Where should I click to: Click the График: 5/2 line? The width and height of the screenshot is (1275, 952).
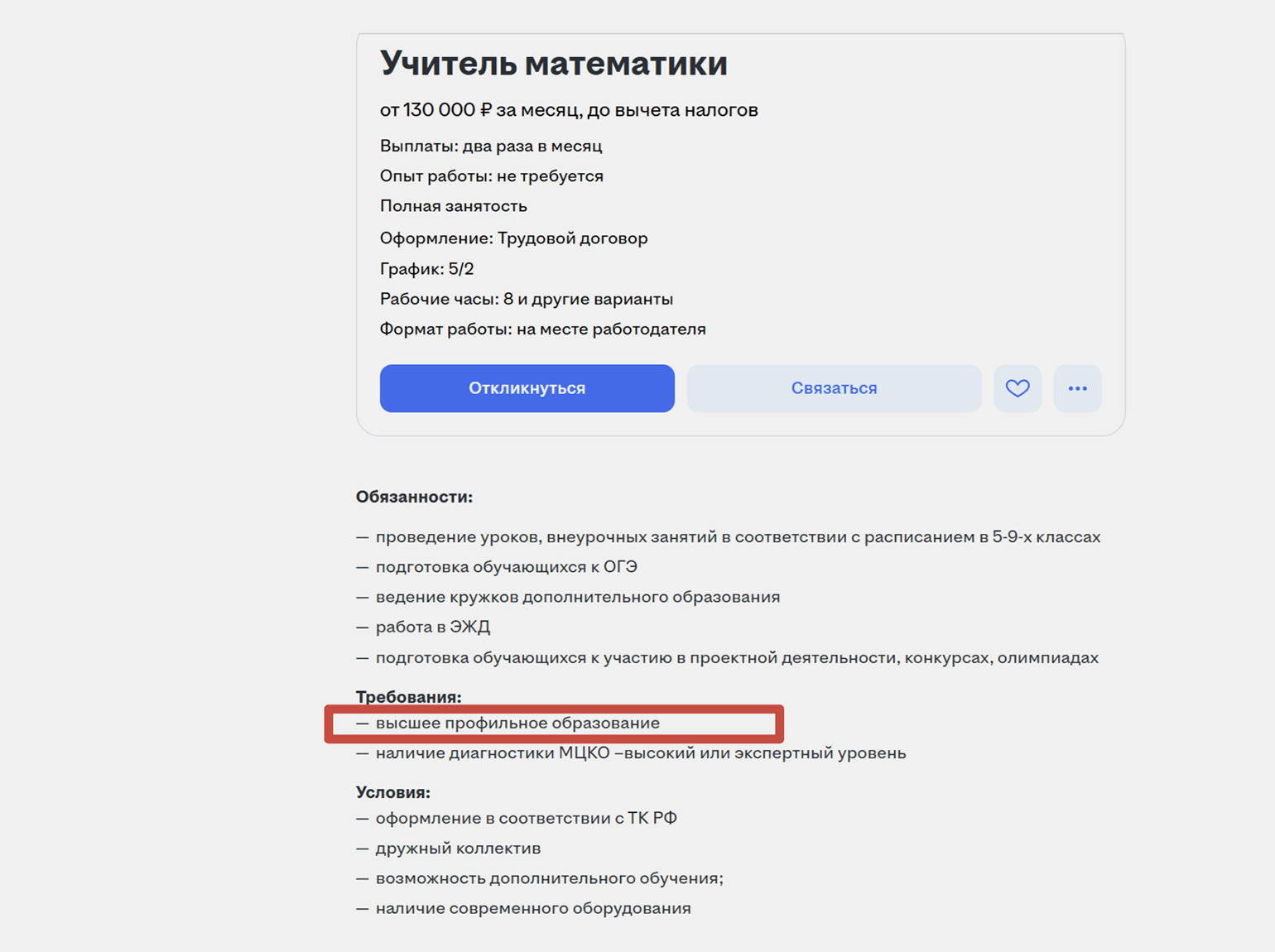[426, 269]
